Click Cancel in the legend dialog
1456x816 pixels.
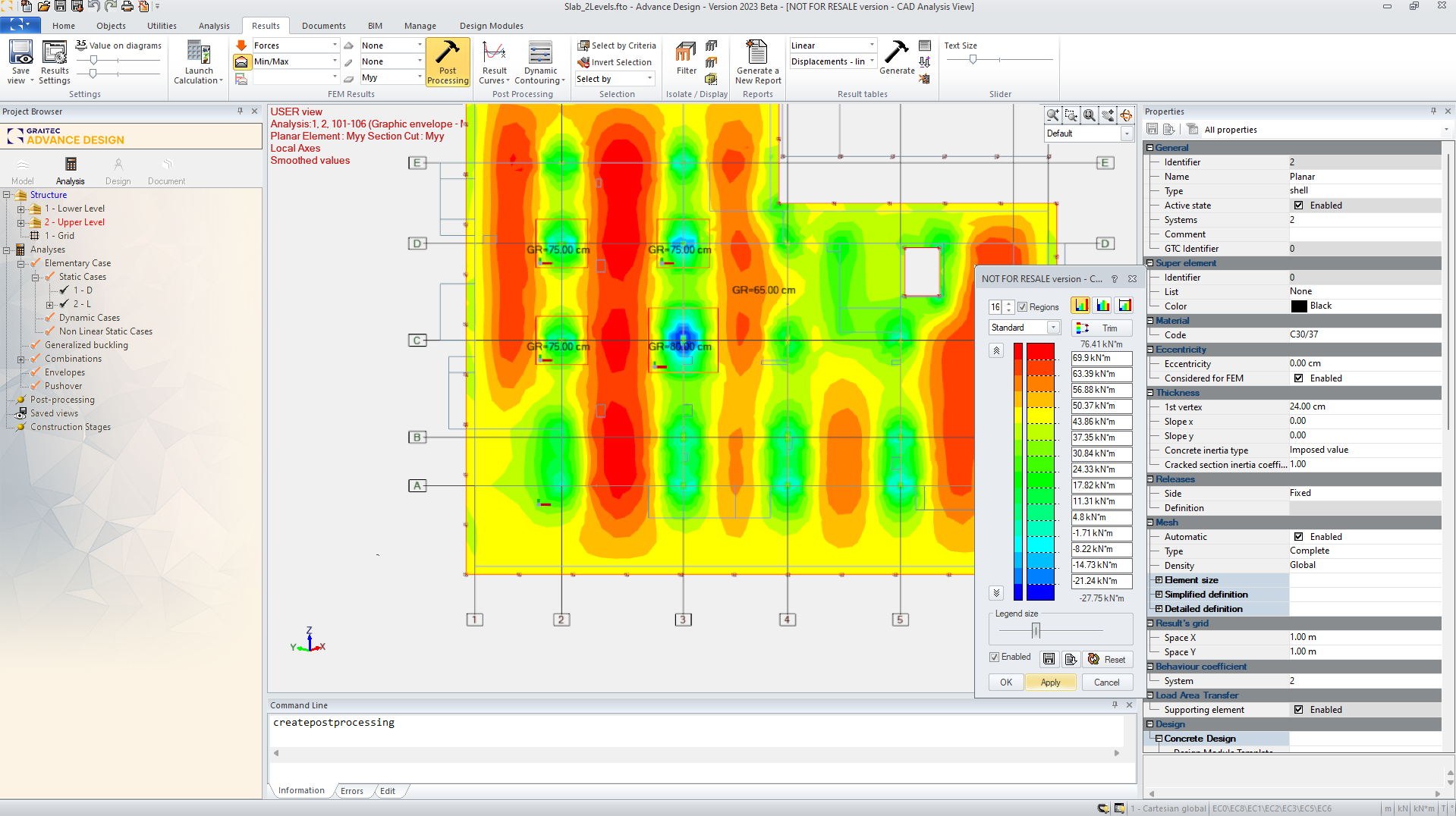tap(1106, 682)
